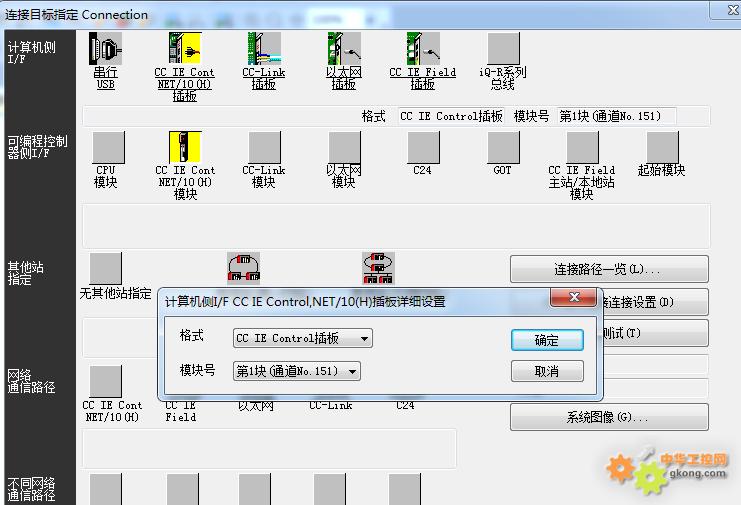The width and height of the screenshot is (741, 505).
Task: Cancel the dialog with 取消
Action: (547, 371)
